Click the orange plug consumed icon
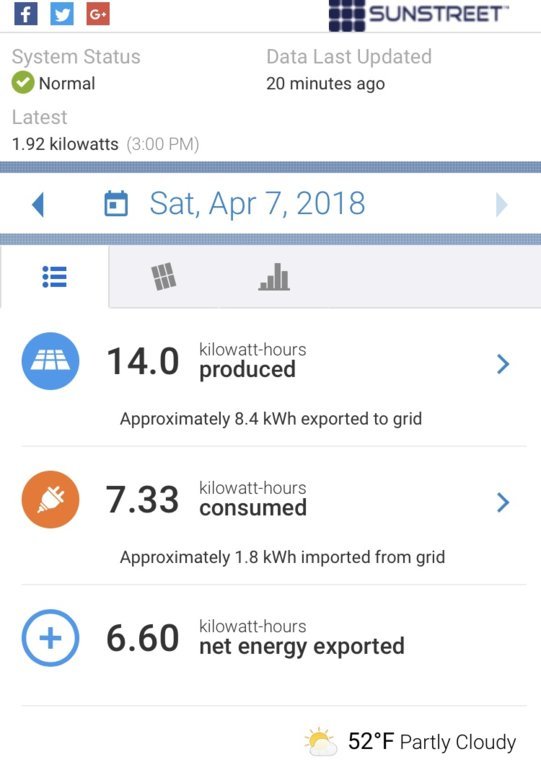This screenshot has height=767, width=541. point(50,499)
